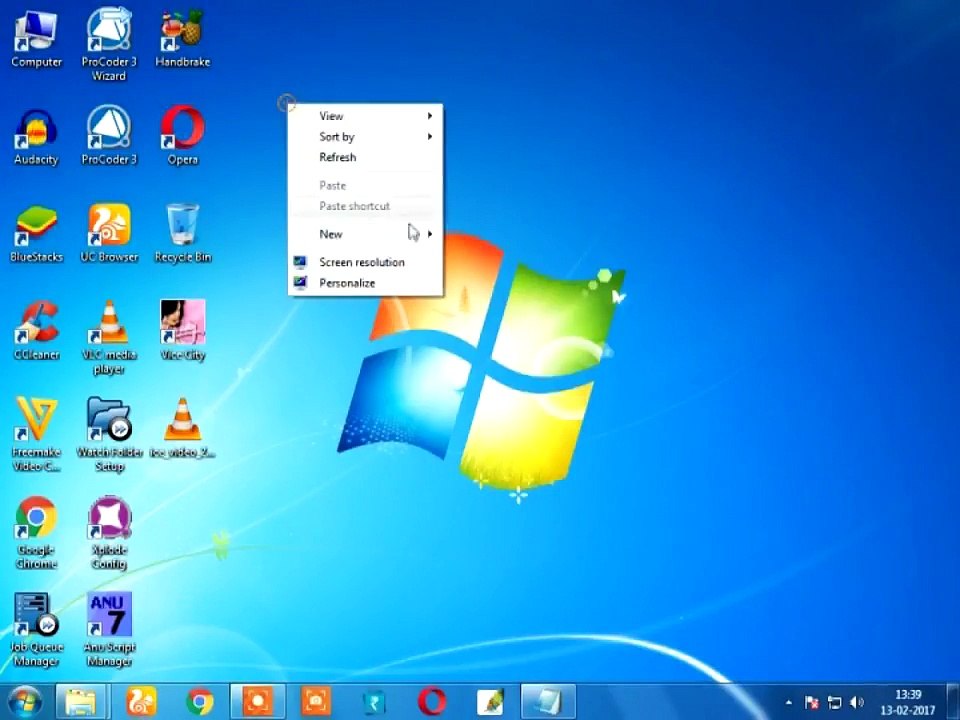This screenshot has width=960, height=720.
Task: Select the Anu Script Manager icon
Action: 109,629
